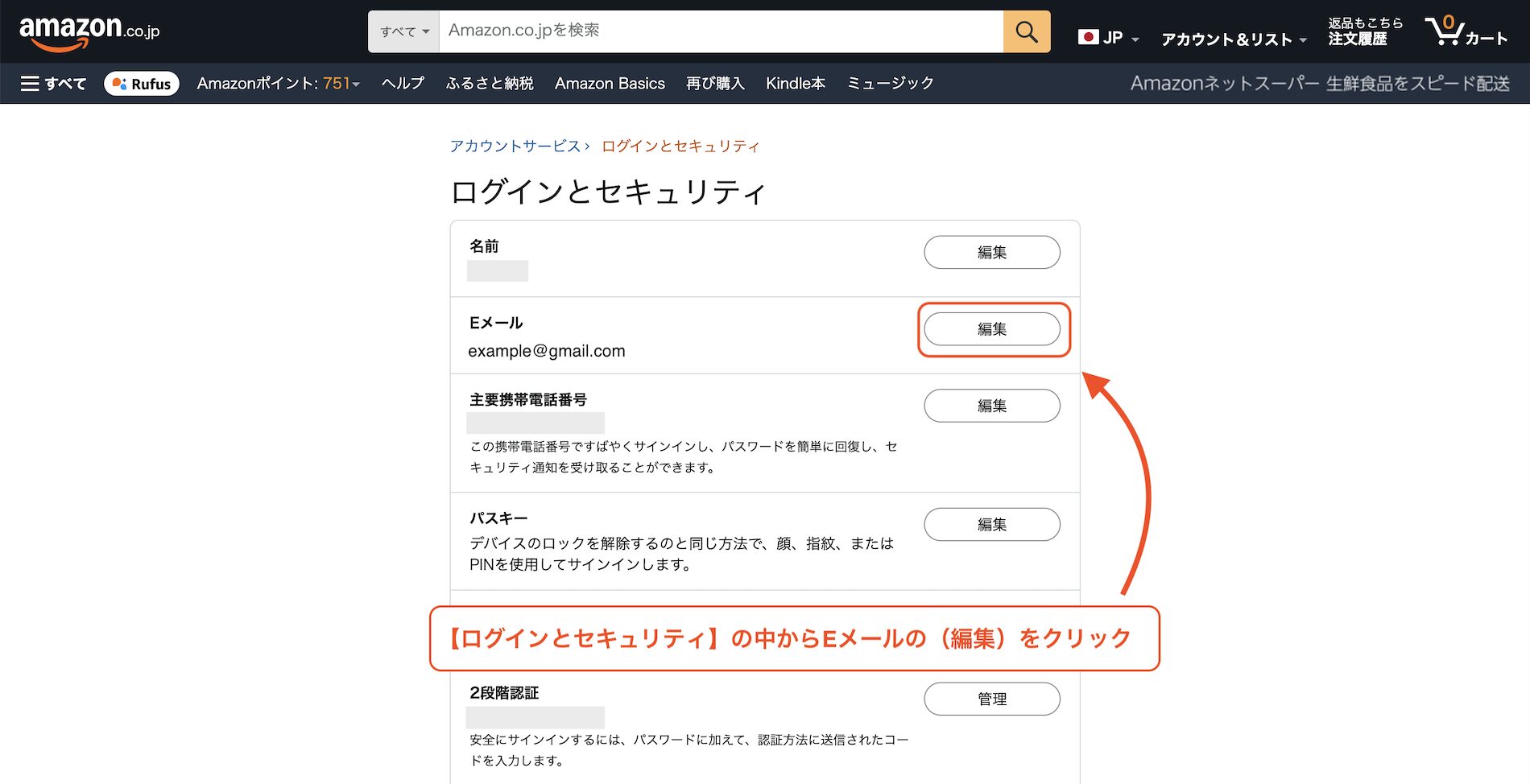Open 返品もこちら 注文履歴 link
The height and width of the screenshot is (784, 1530).
(1365, 31)
